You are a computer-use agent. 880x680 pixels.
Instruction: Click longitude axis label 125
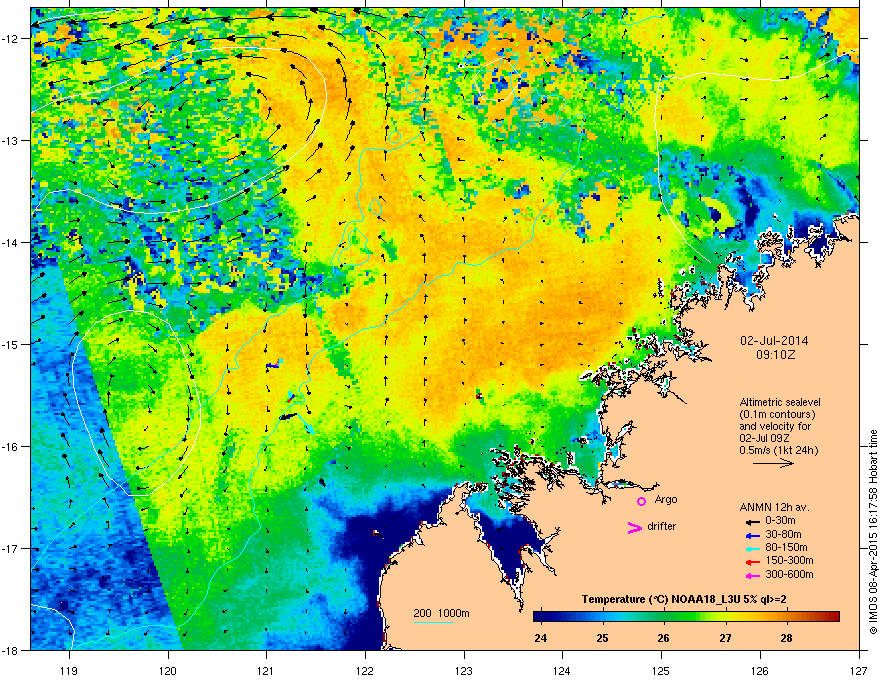661,669
